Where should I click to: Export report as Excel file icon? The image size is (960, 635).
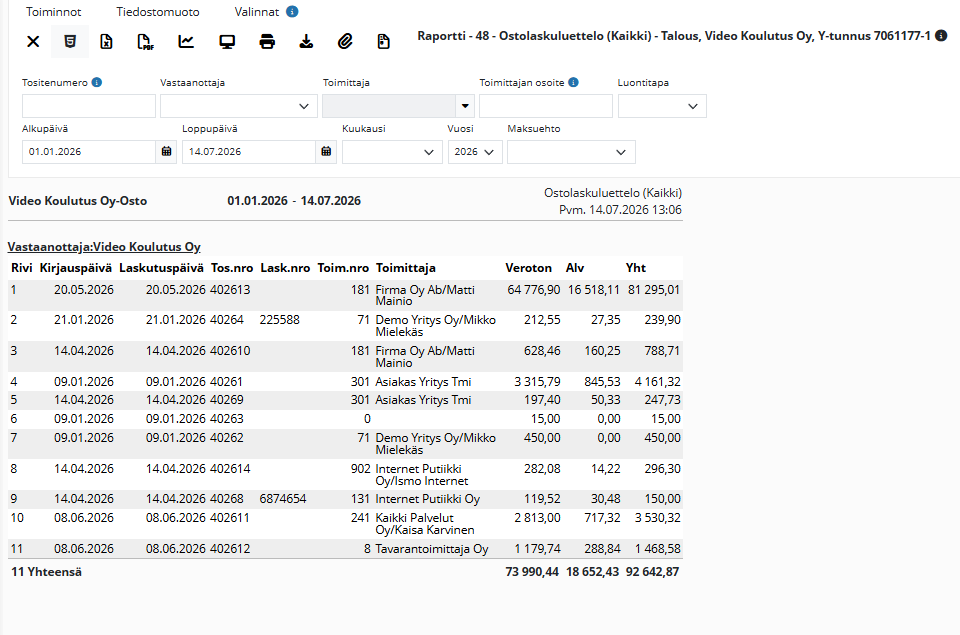[x=107, y=42]
